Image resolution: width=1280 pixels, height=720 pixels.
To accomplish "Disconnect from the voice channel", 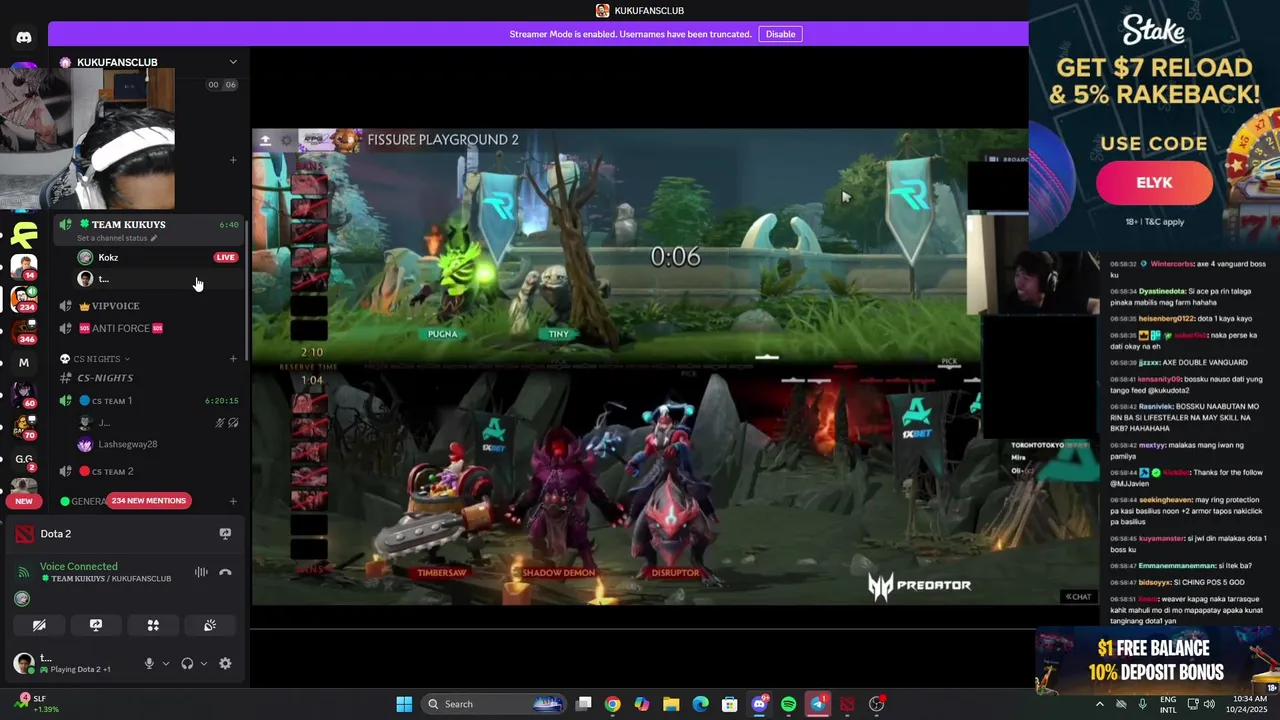I will pyautogui.click(x=225, y=572).
